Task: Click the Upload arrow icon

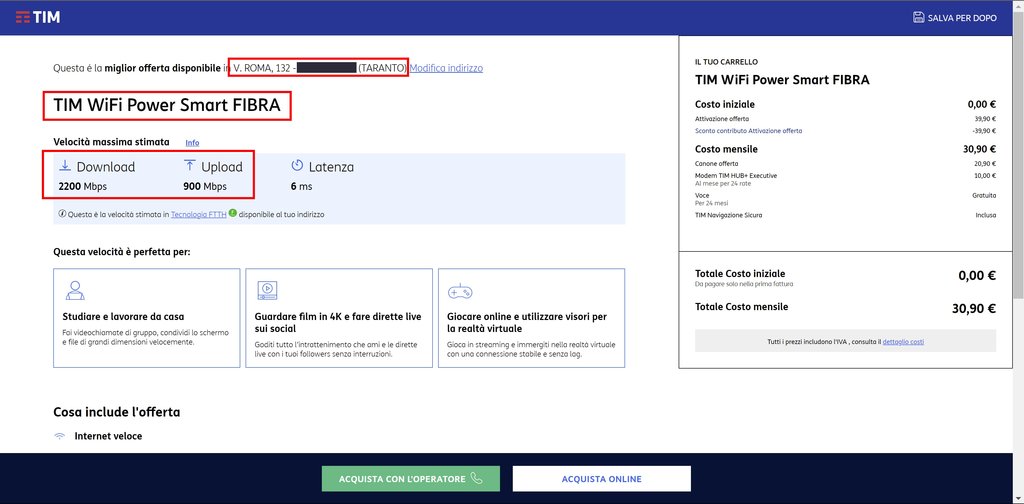Action: (x=190, y=166)
